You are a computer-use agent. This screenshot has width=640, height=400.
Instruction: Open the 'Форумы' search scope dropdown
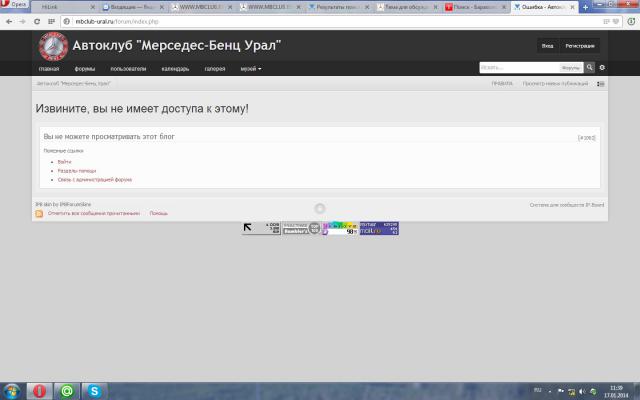coord(571,68)
